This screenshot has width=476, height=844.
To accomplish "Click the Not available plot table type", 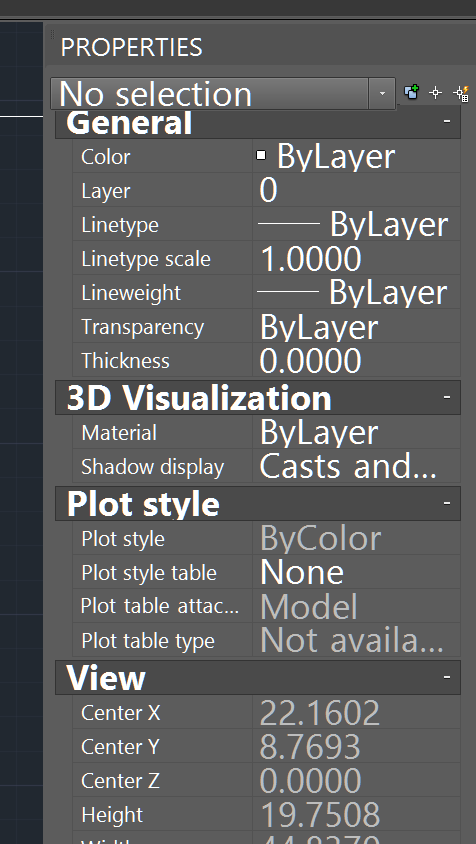I will click(x=356, y=640).
